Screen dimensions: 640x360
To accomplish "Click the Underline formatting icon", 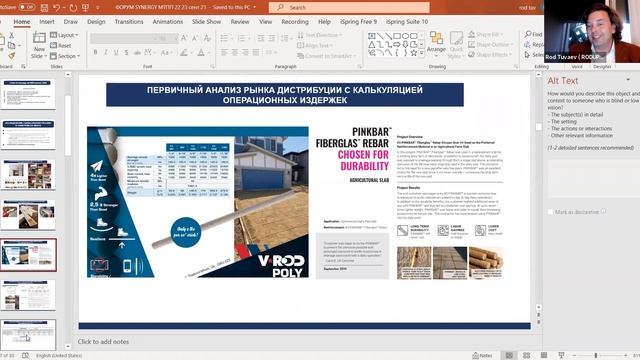I will coord(116,53).
